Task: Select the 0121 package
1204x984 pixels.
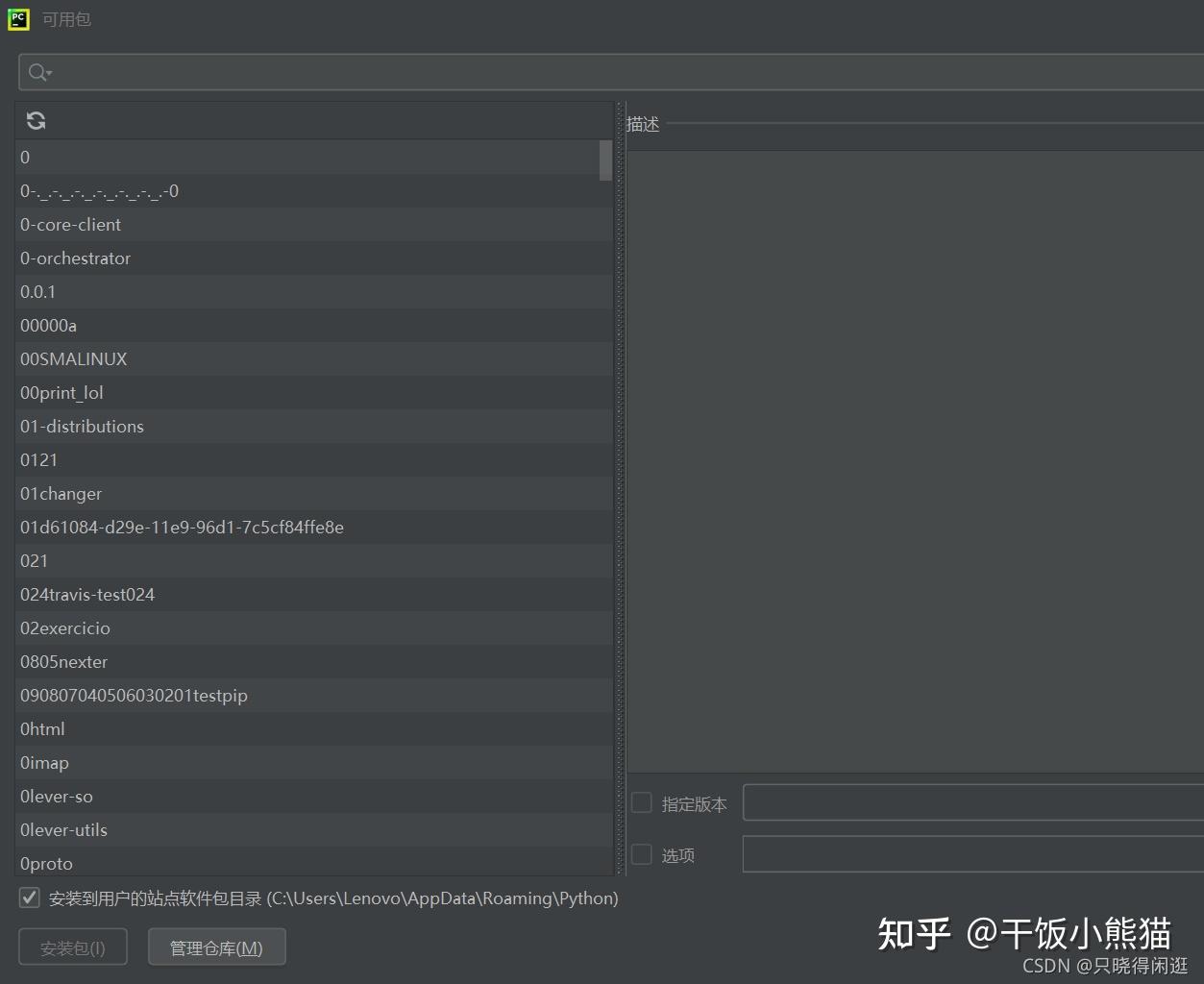Action: click(38, 459)
